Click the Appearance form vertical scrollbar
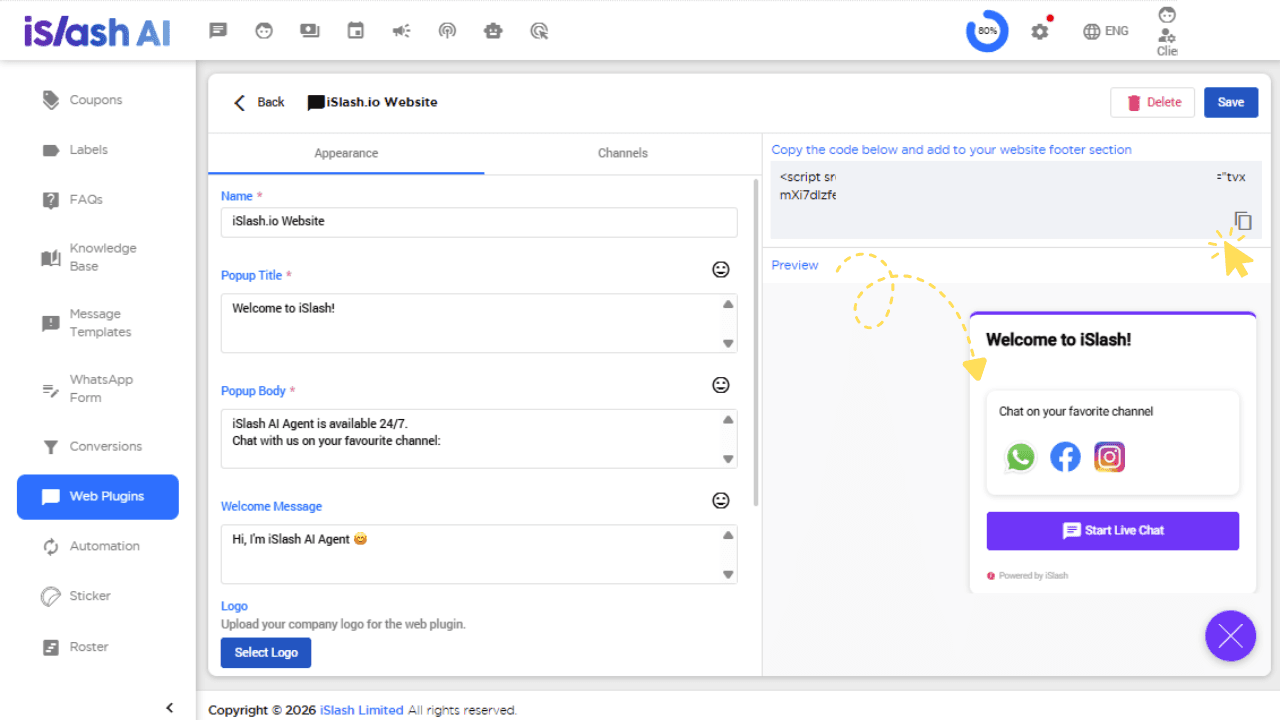 pyautogui.click(x=755, y=342)
